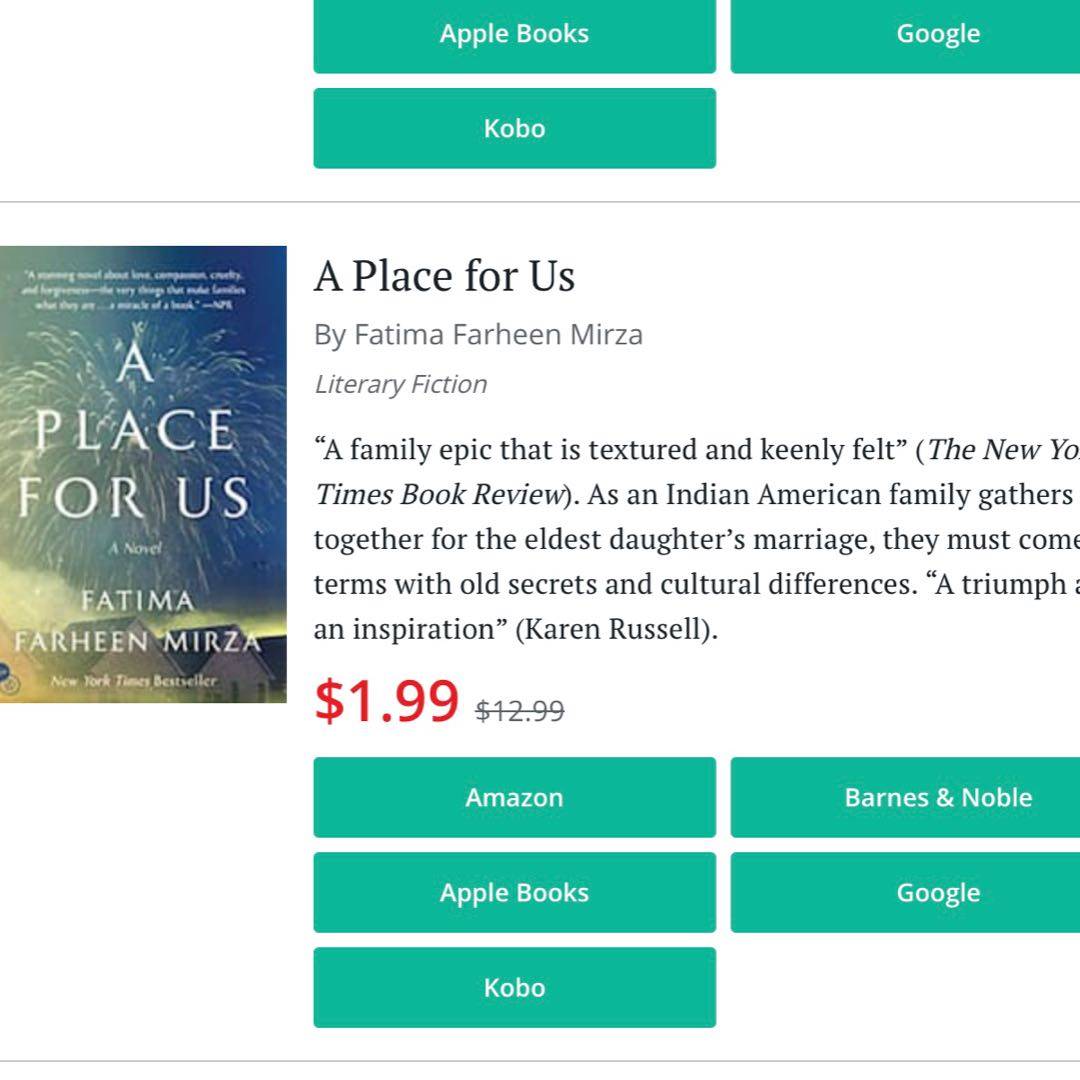Click Kobo in the previous book's listing

[514, 128]
